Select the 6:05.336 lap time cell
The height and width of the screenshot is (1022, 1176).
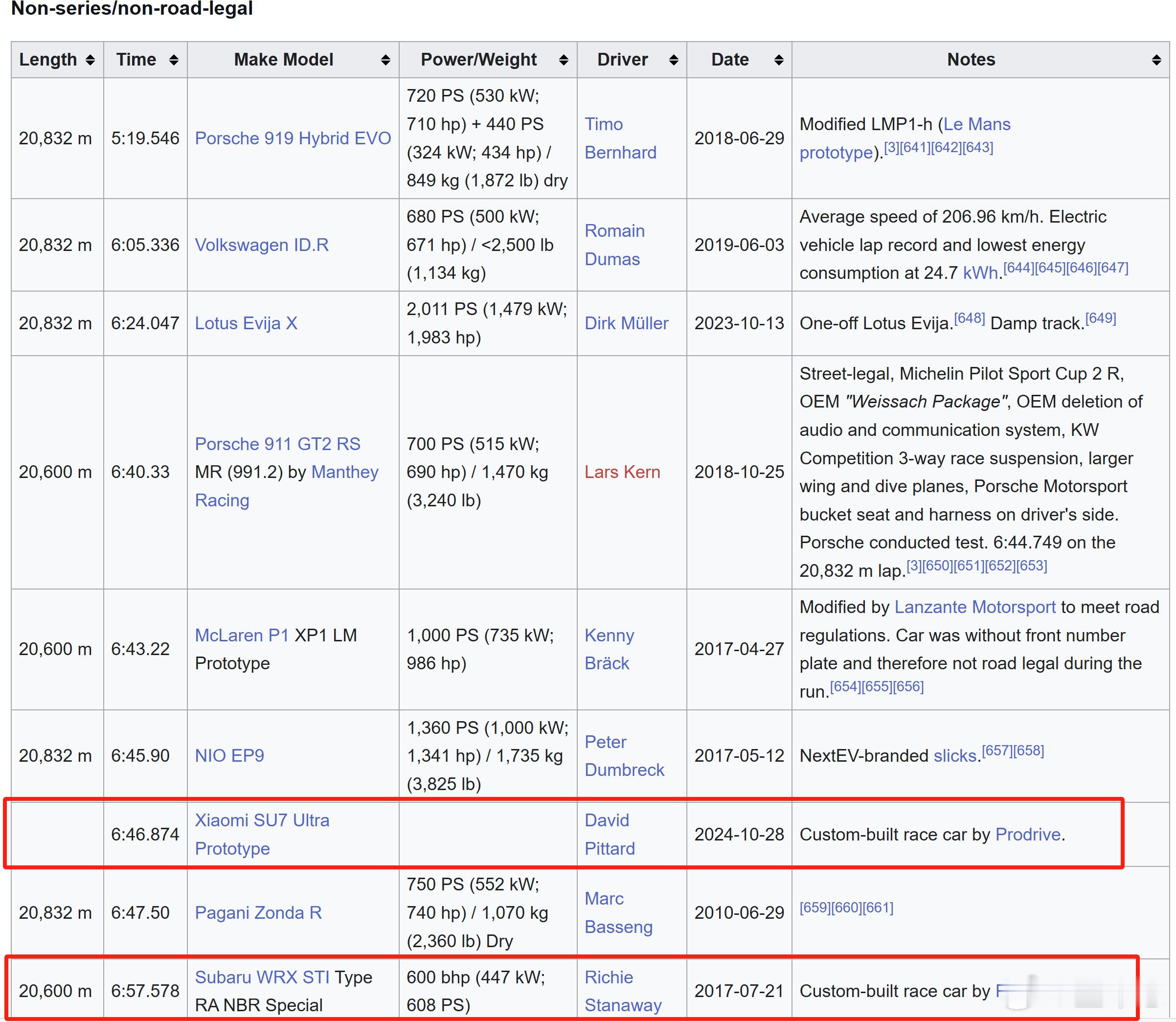tap(145, 245)
